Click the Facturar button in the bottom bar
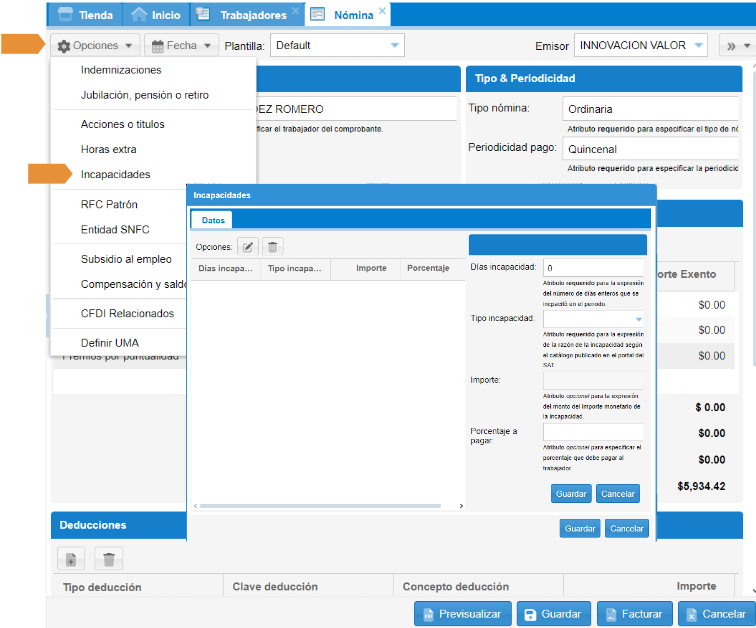 (634, 614)
